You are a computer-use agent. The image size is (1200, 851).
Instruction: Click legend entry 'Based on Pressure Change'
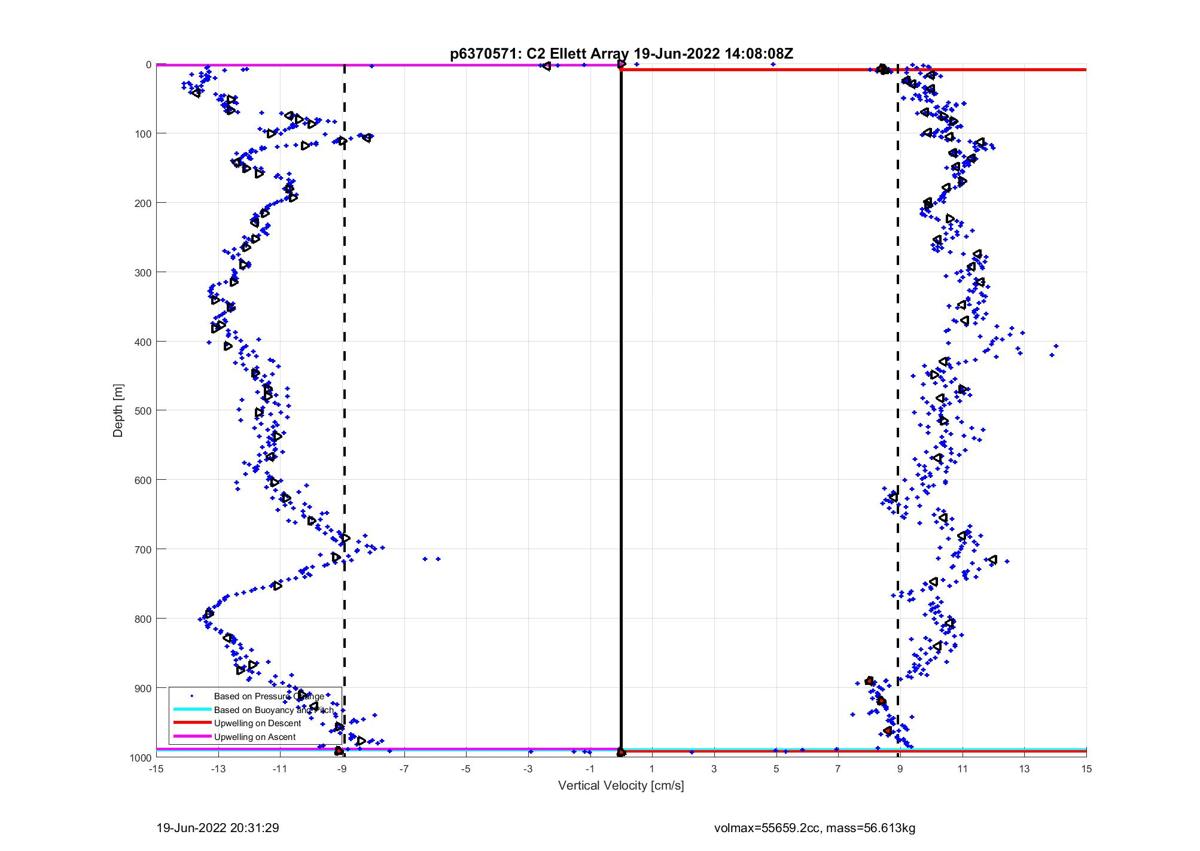[269, 695]
